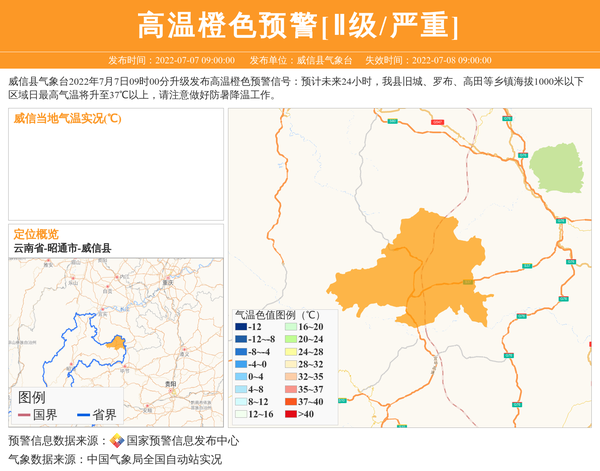This screenshot has width=600, height=471.
Task: Select the -12 dark blue legend swatch
Action: click(241, 328)
